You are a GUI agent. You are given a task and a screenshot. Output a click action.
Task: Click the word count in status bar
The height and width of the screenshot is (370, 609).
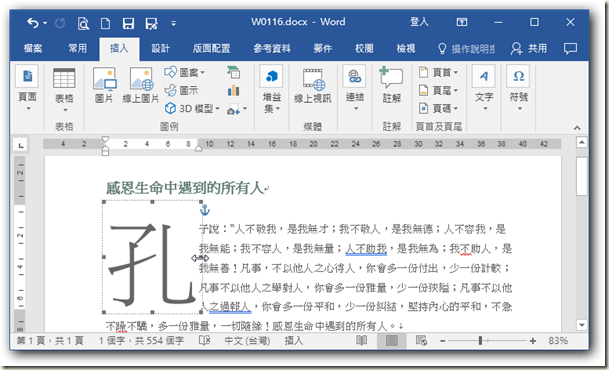coord(141,341)
